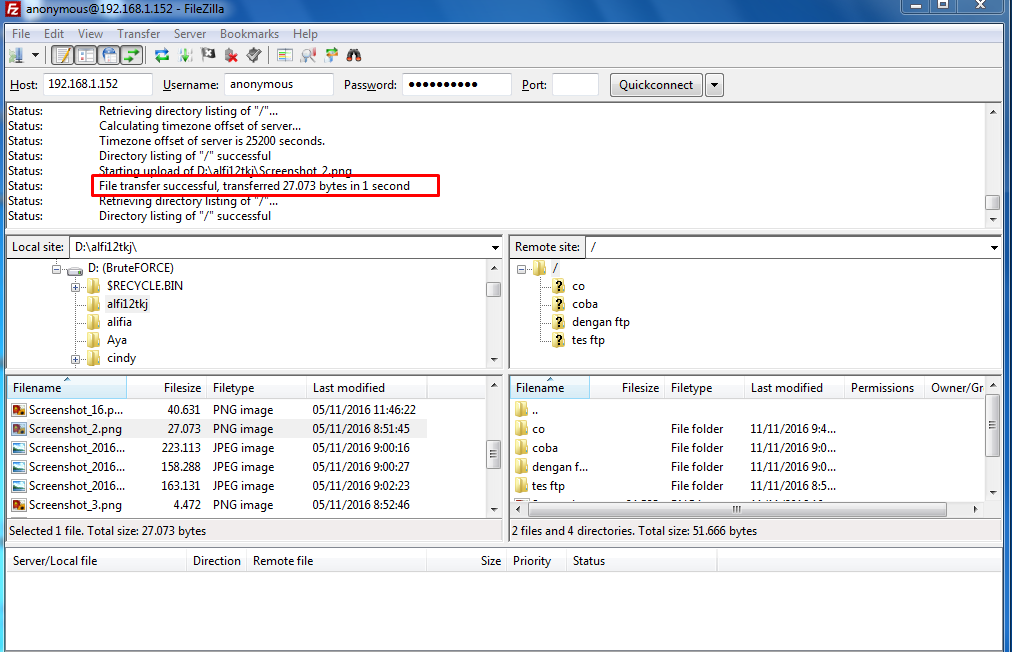Cancel the current operation
This screenshot has width=1012, height=652.
tap(208, 53)
